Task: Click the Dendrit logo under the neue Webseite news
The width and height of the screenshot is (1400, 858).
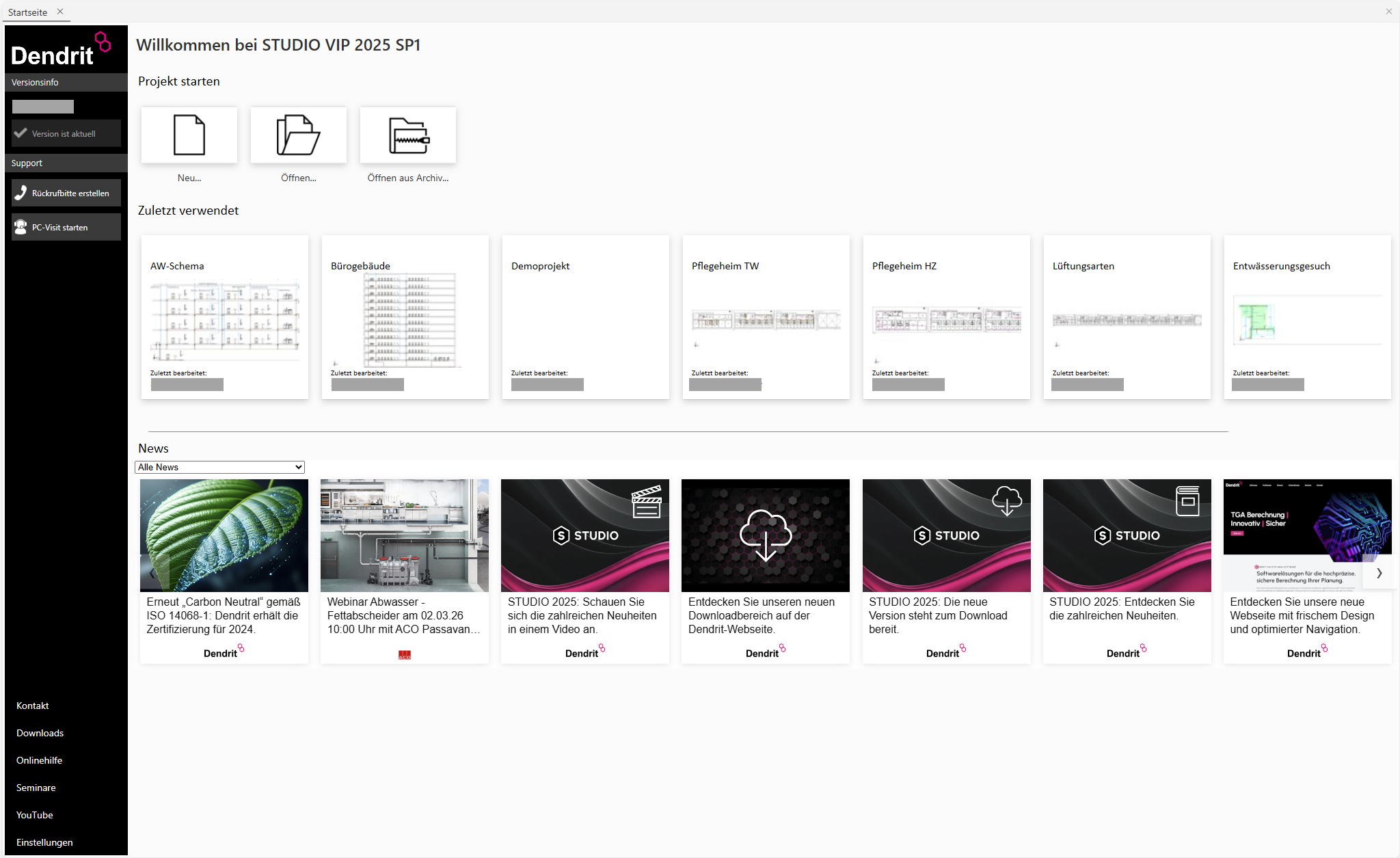Action: tap(1308, 651)
